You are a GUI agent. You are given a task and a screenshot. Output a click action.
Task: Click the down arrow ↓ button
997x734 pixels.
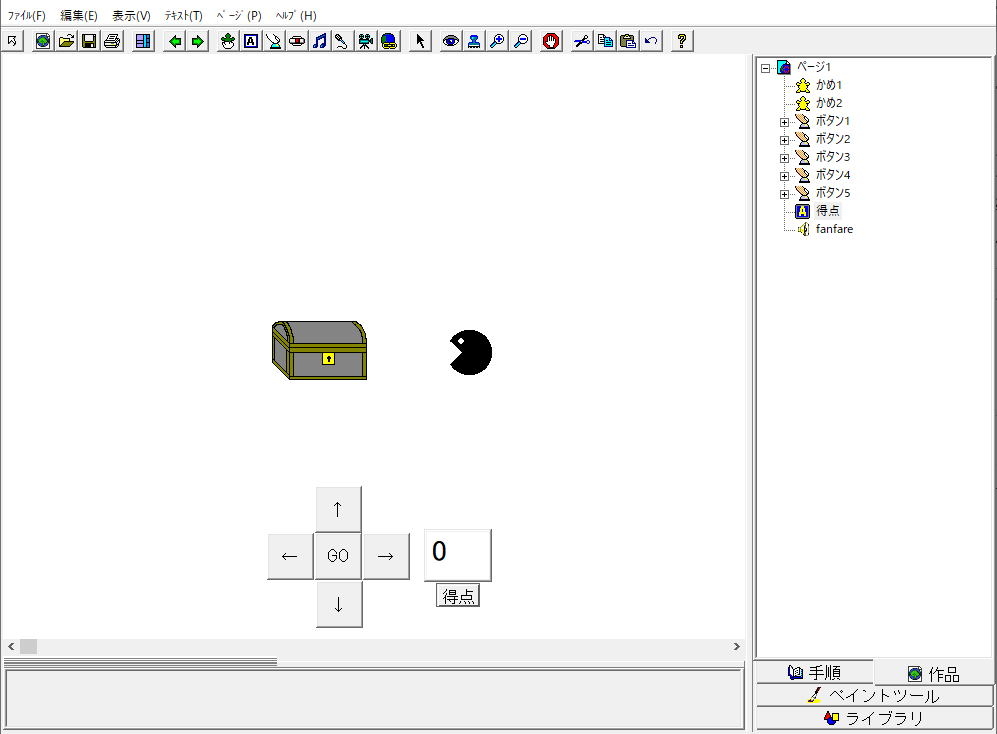(x=339, y=604)
